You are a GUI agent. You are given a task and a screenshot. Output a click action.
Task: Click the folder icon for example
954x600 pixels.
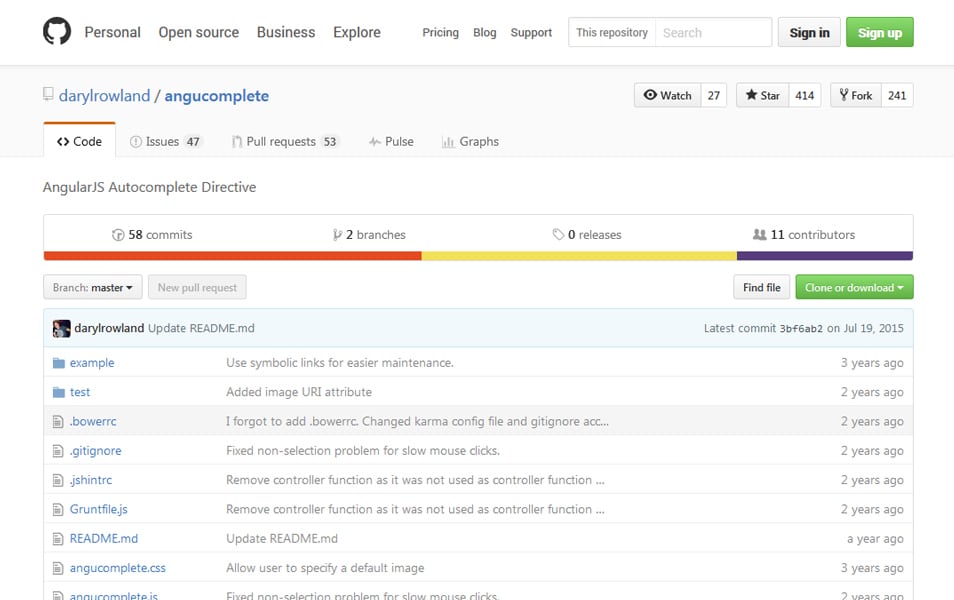pyautogui.click(x=58, y=363)
